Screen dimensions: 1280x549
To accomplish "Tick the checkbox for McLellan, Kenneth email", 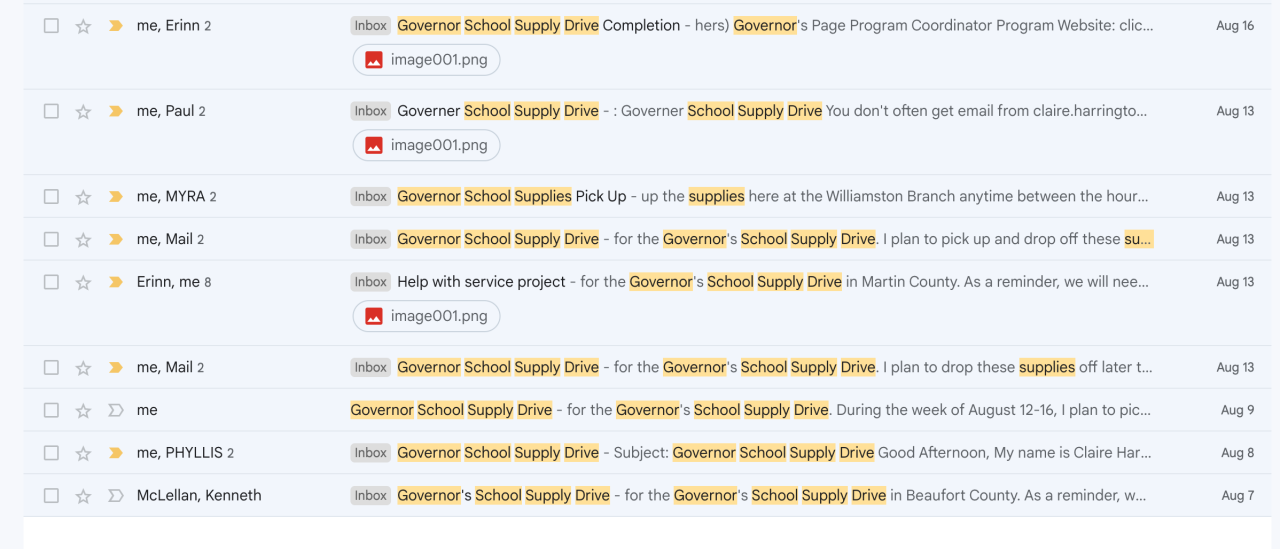I will click(x=51, y=496).
